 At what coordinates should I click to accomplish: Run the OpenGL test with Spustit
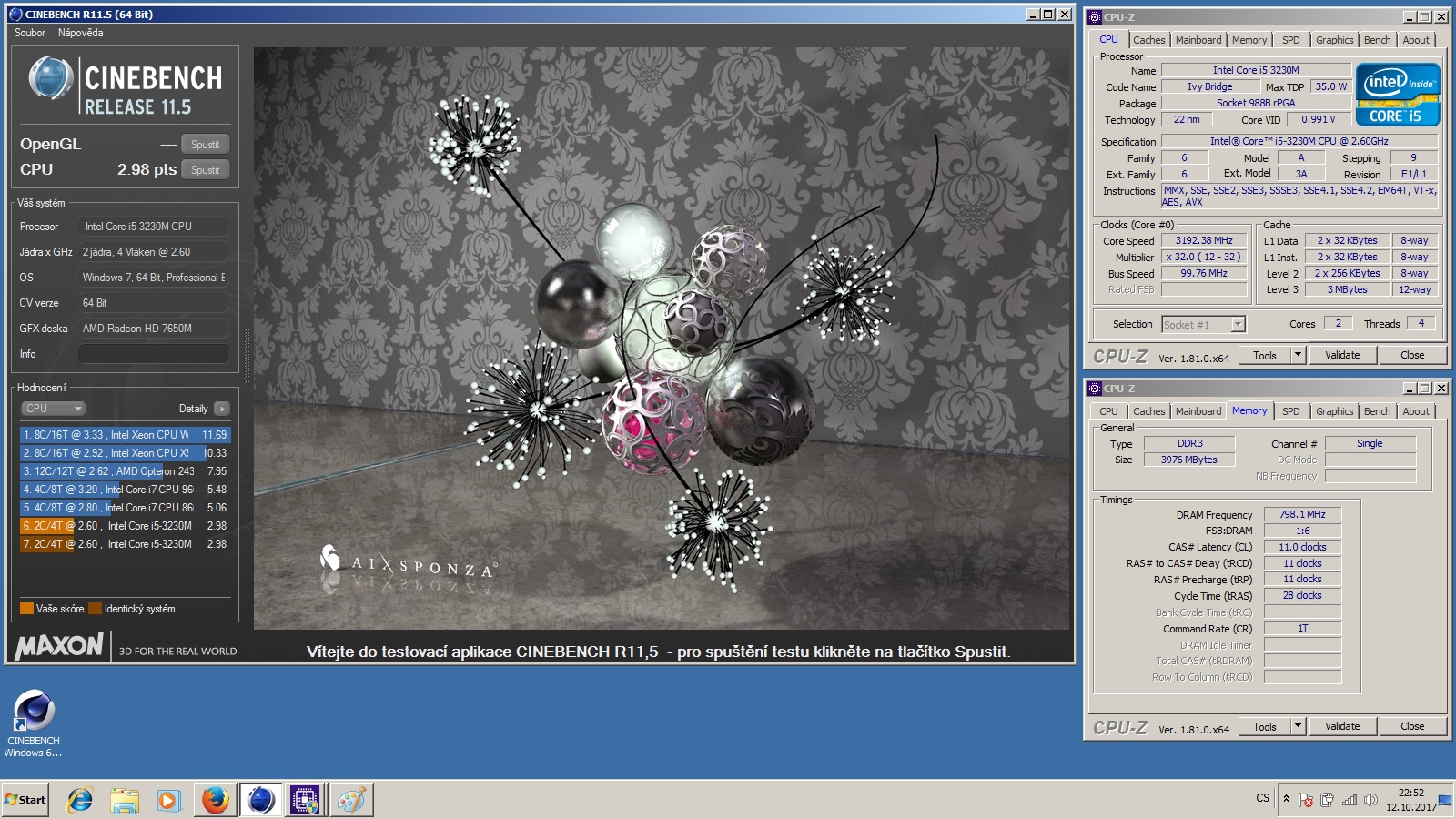click(x=206, y=145)
